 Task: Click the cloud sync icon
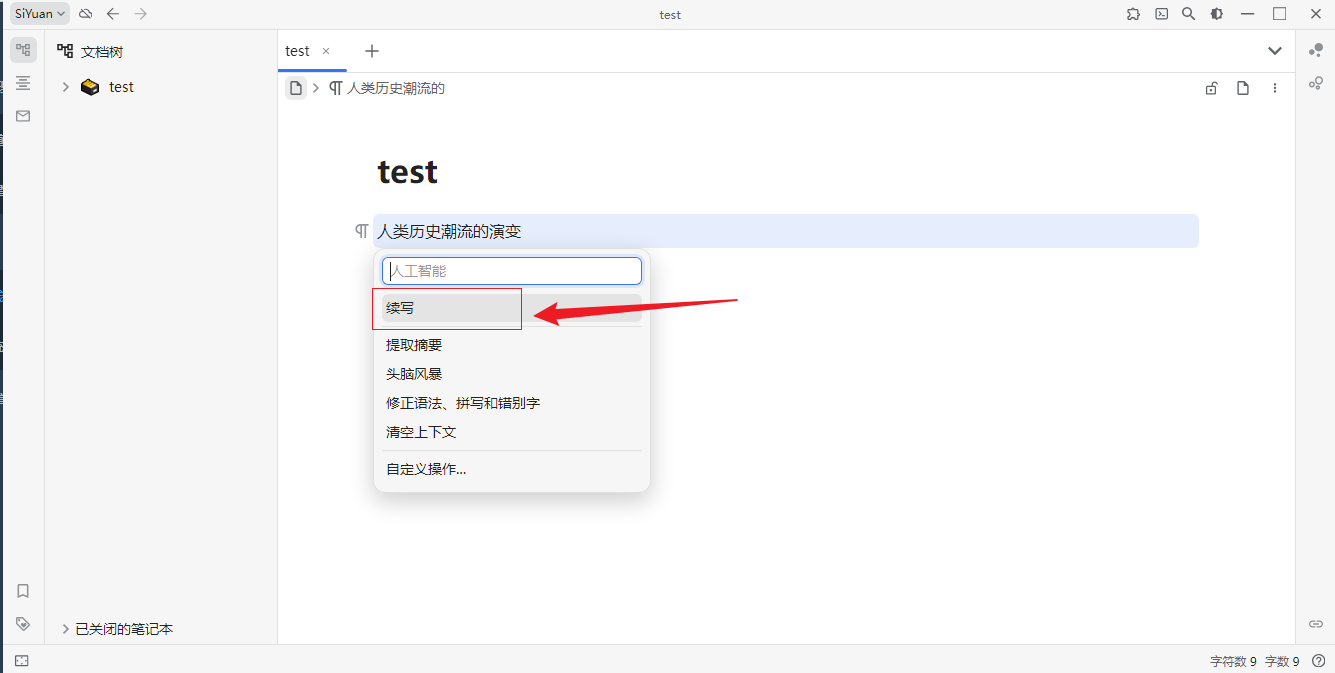pos(86,14)
